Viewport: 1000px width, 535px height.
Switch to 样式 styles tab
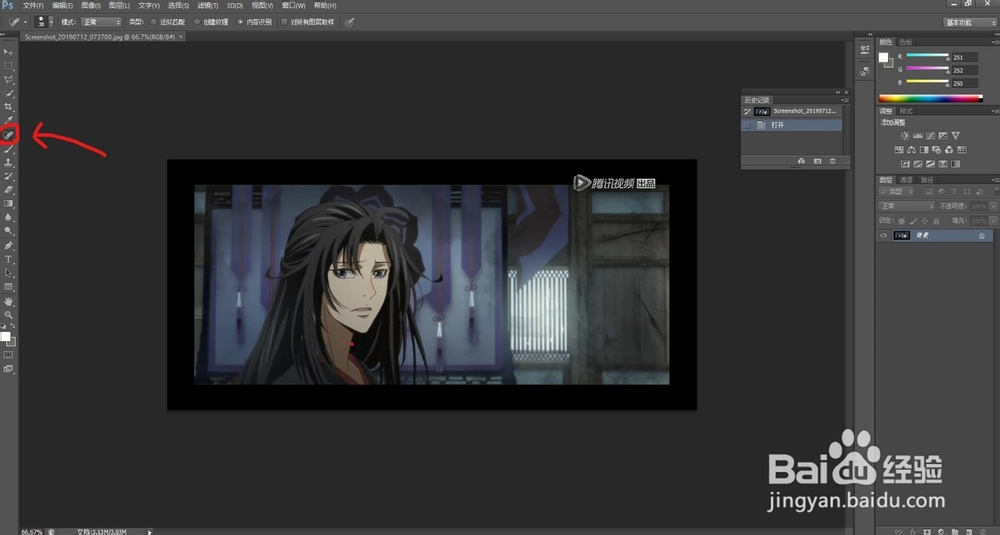[906, 111]
